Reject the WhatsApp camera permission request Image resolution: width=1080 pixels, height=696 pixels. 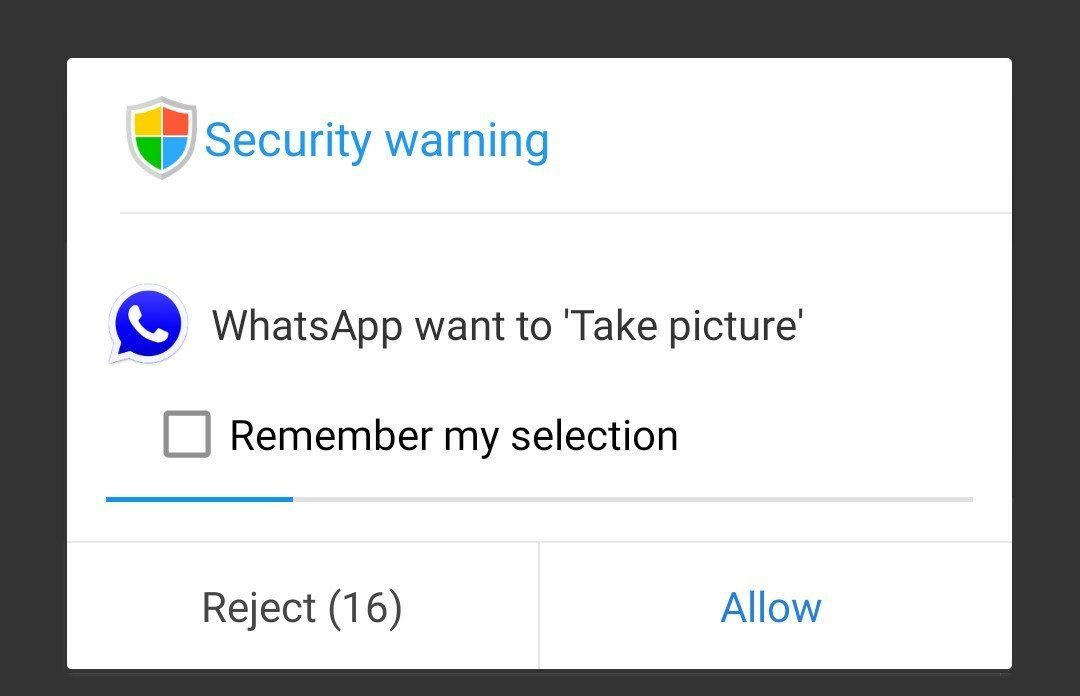[302, 606]
